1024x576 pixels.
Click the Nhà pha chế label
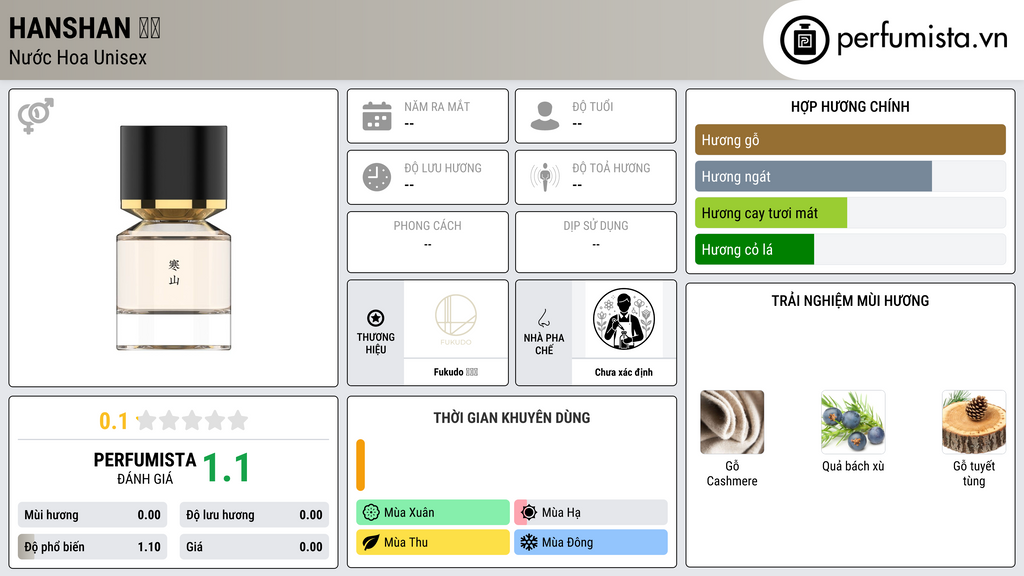tap(543, 344)
